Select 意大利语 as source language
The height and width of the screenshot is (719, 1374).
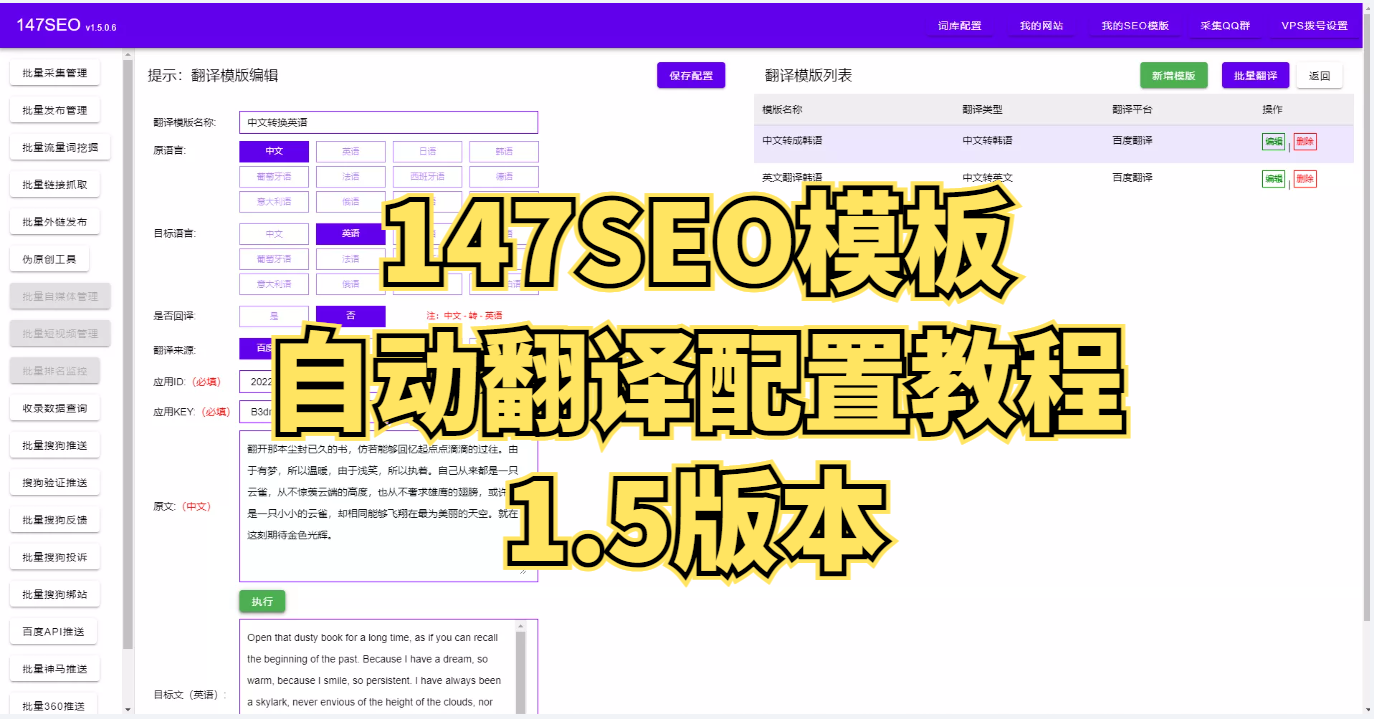coord(274,201)
